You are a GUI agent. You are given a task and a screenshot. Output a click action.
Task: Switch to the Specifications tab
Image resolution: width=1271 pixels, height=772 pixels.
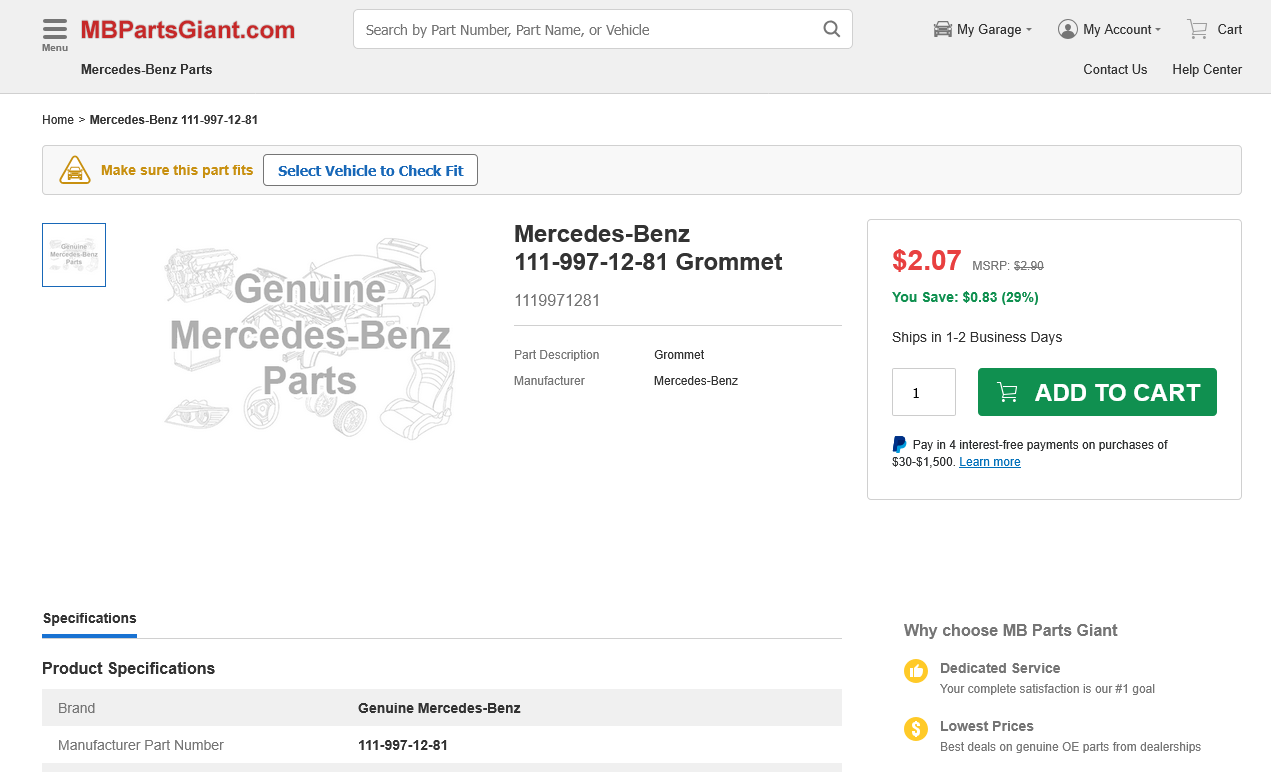point(89,618)
